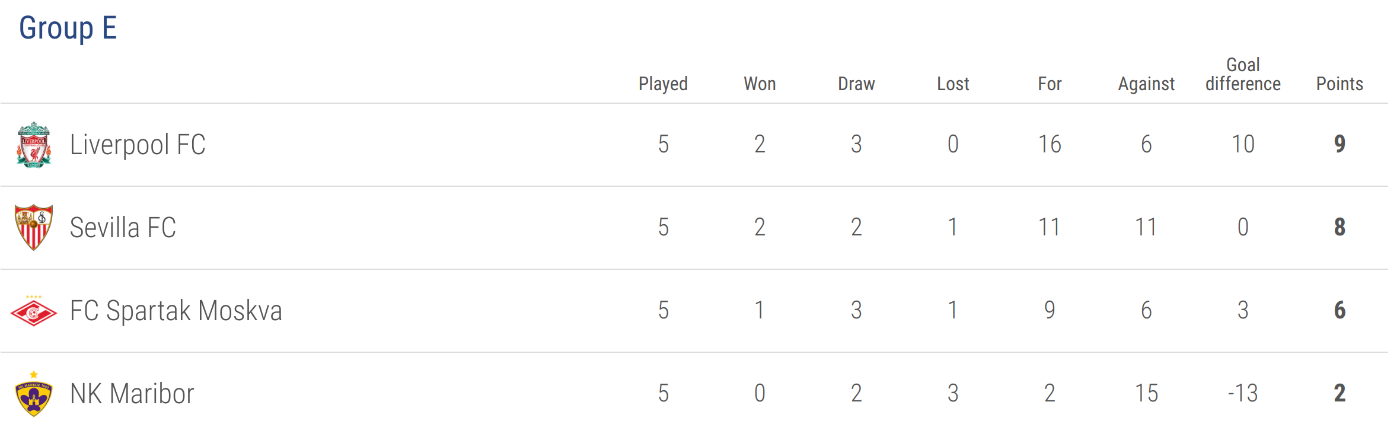Image resolution: width=1400 pixels, height=440 pixels.
Task: Click the FC Spartak Moskva logo
Action: click(34, 311)
